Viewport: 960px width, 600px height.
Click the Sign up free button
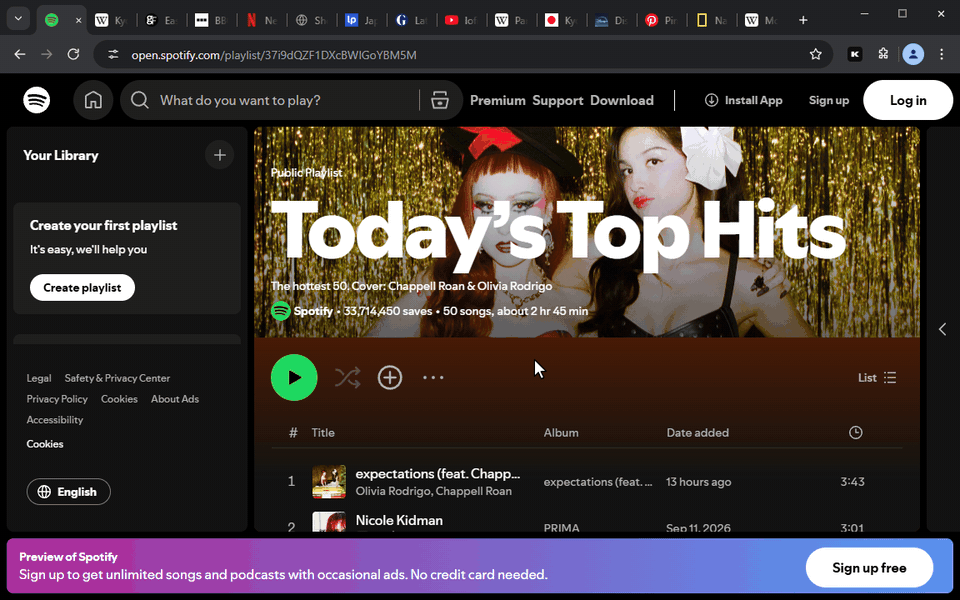tap(869, 568)
